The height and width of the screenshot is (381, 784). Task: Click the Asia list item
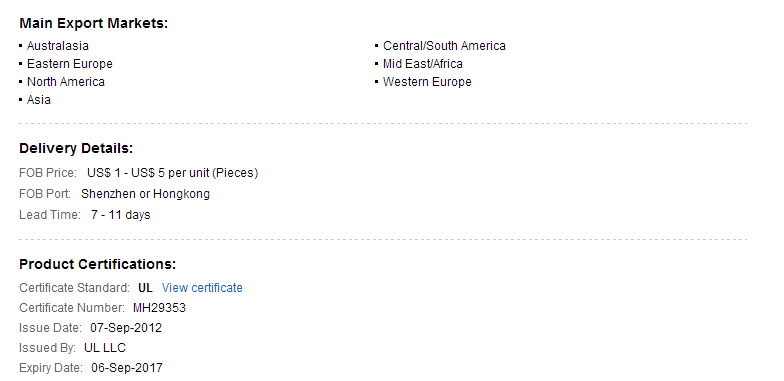tap(38, 100)
